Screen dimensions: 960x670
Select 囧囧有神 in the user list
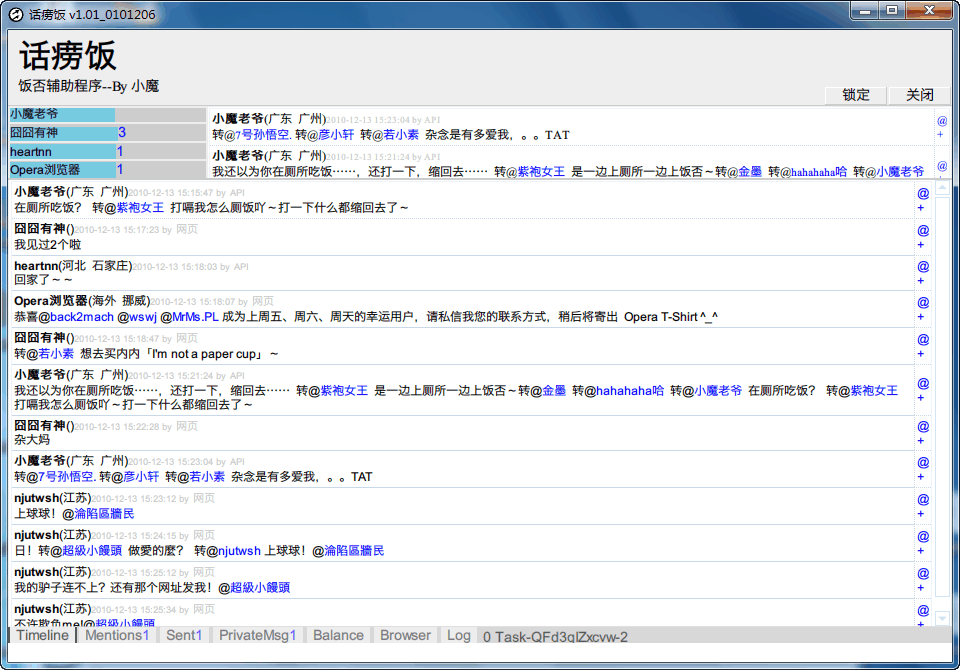(x=62, y=133)
